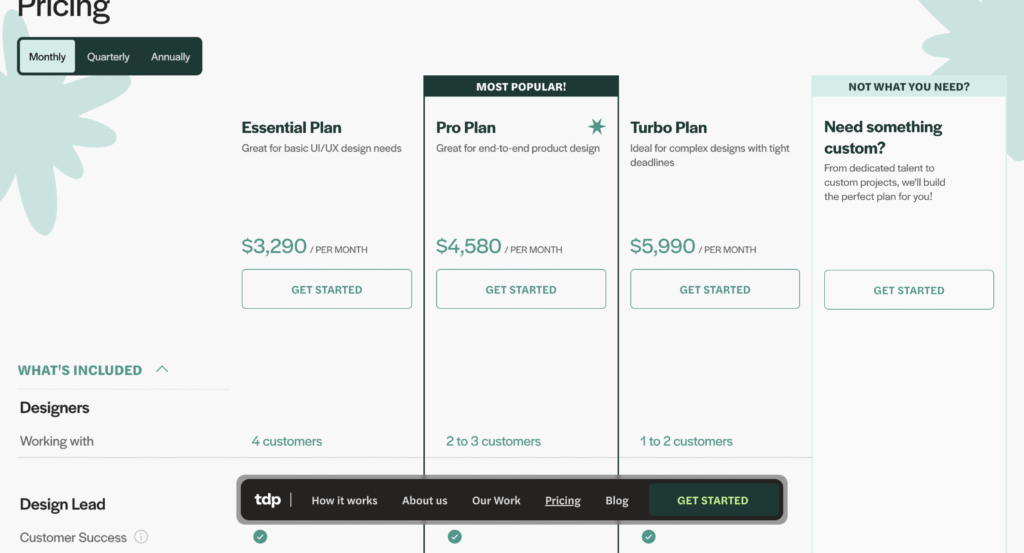The image size is (1024, 553).
Task: Click Turbo Plan Customer Success checkmark
Action: (648, 537)
